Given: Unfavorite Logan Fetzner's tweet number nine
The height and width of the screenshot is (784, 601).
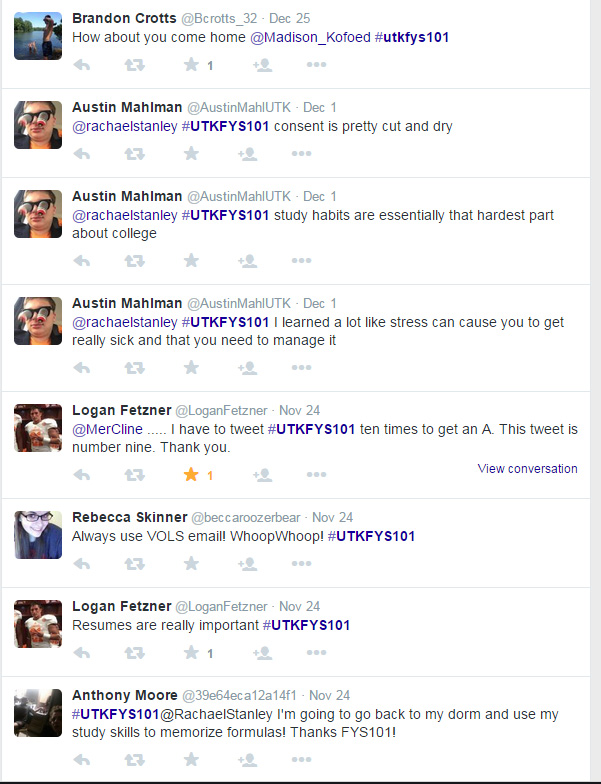Looking at the screenshot, I should pyautogui.click(x=191, y=475).
